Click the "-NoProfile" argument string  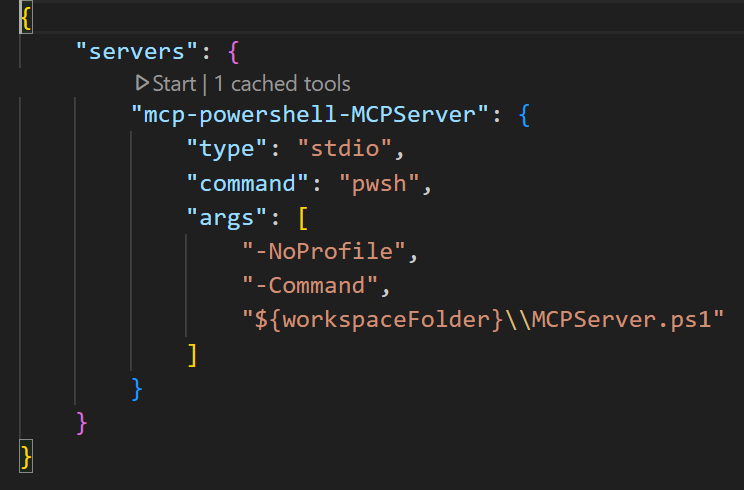(x=324, y=251)
